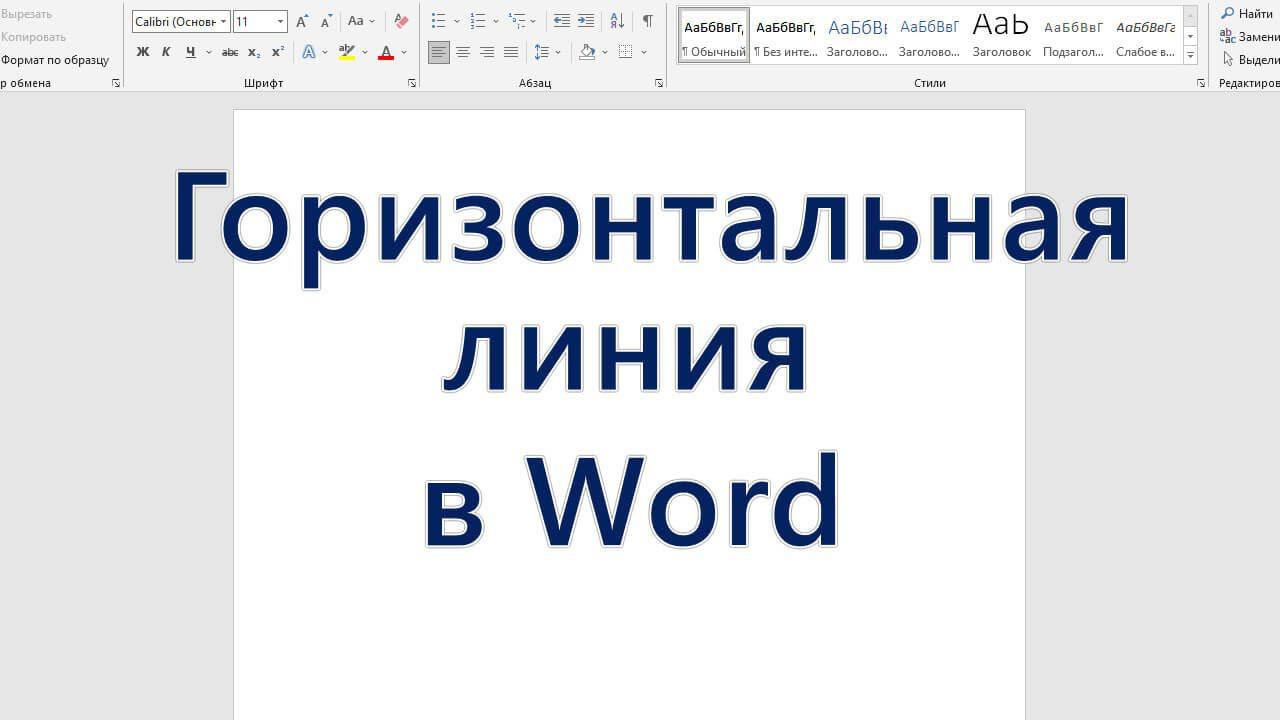Click the text 'в Word' in the document
Image resolution: width=1280 pixels, height=720 pixels.
pyautogui.click(x=632, y=500)
